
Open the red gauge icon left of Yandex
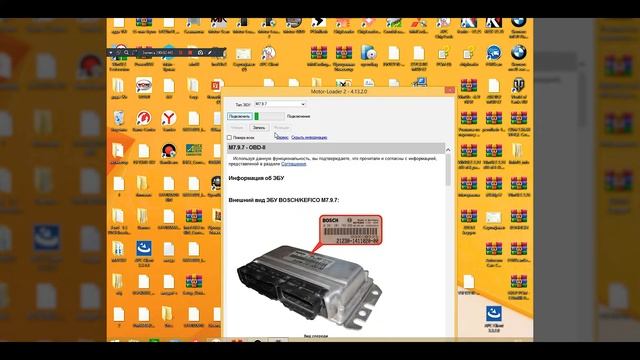[144, 121]
